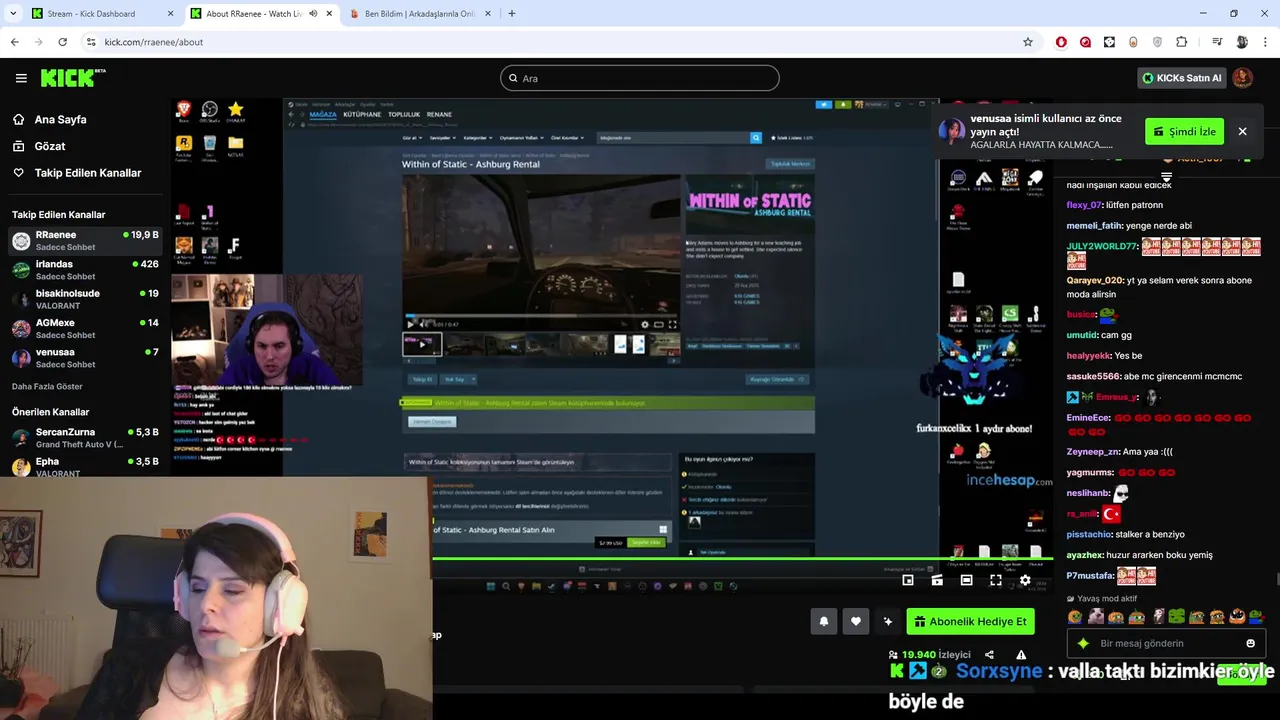The image size is (1280, 720).
Task: Open the Kick profile avatar menu
Action: click(x=1242, y=78)
